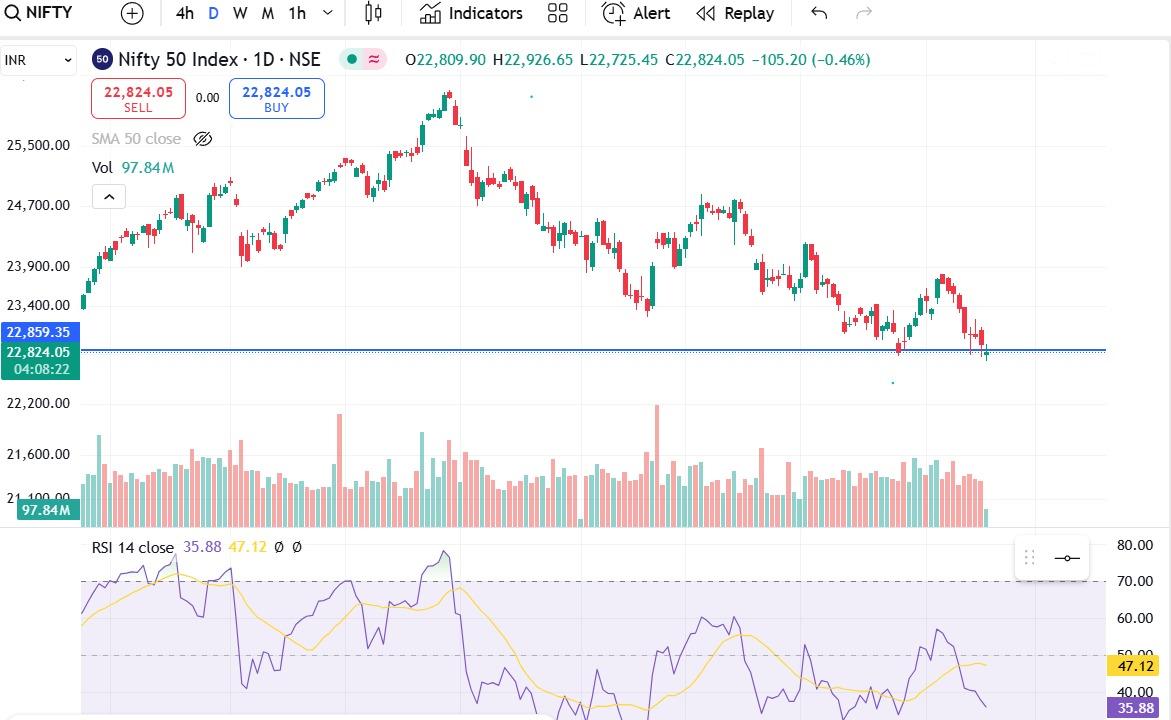1171x720 pixels.
Task: Click the H22,926.65 high value
Action: (x=533, y=60)
